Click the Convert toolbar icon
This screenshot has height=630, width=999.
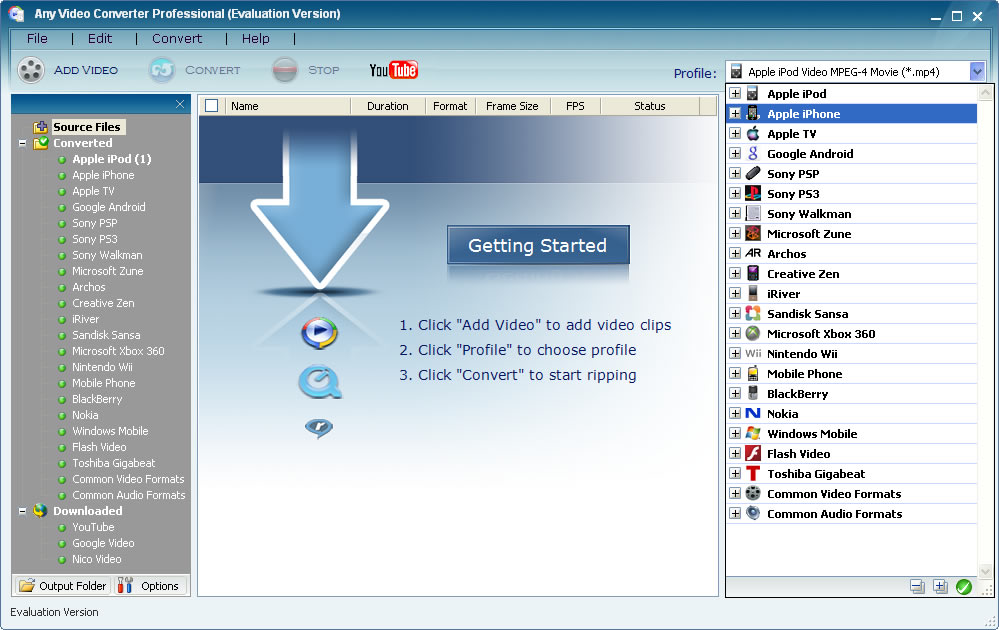(x=162, y=70)
